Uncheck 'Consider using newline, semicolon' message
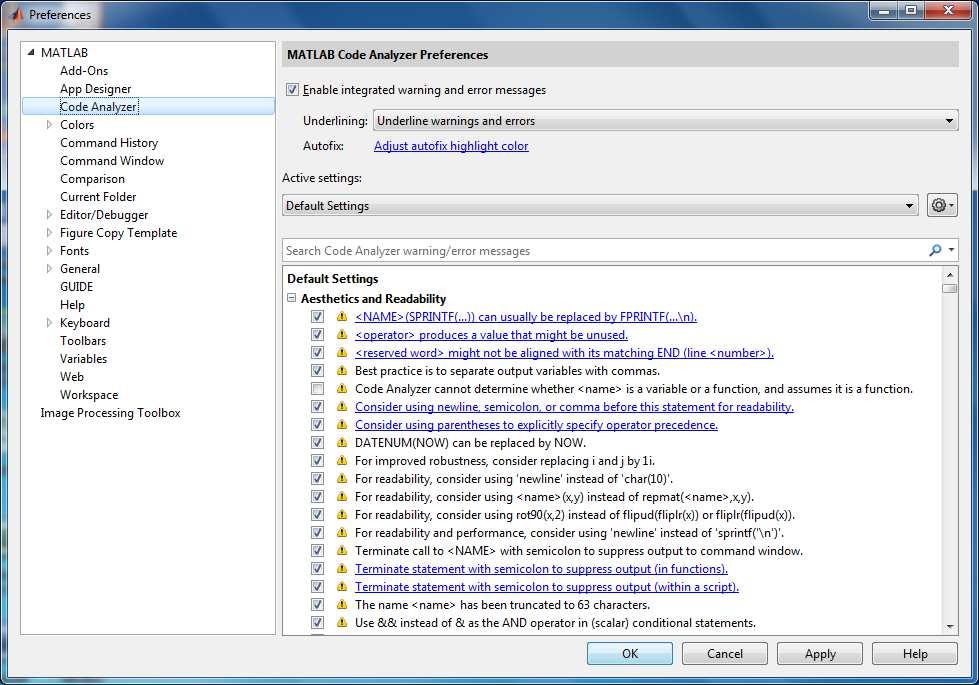 click(318, 407)
